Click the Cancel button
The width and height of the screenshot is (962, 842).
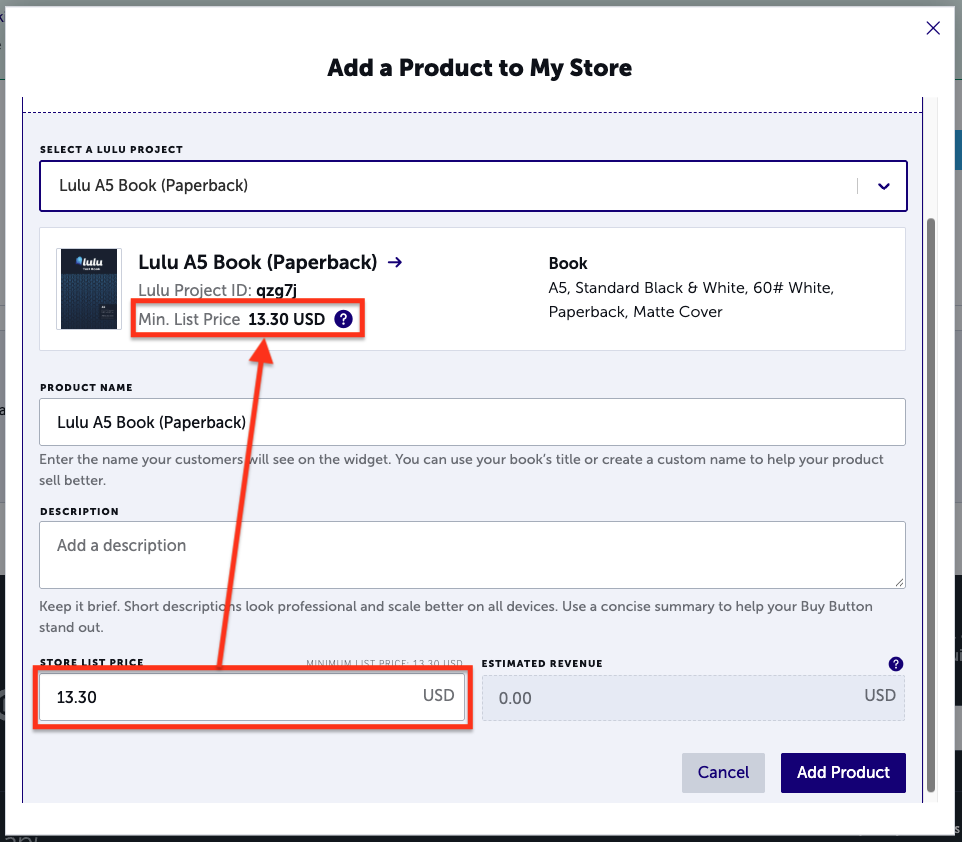723,773
